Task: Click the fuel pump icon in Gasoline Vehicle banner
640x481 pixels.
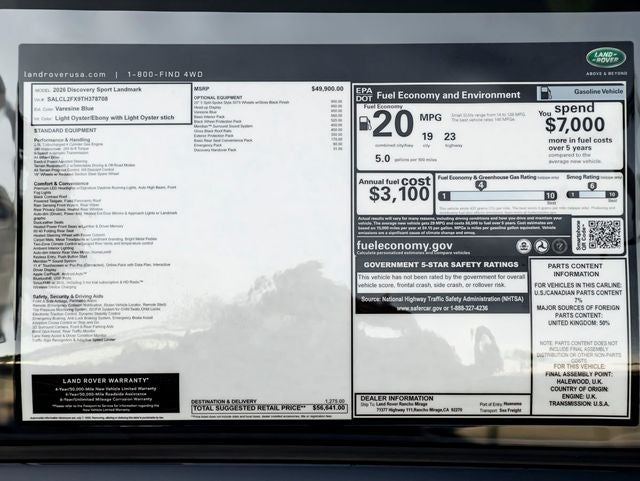Action: coord(544,93)
